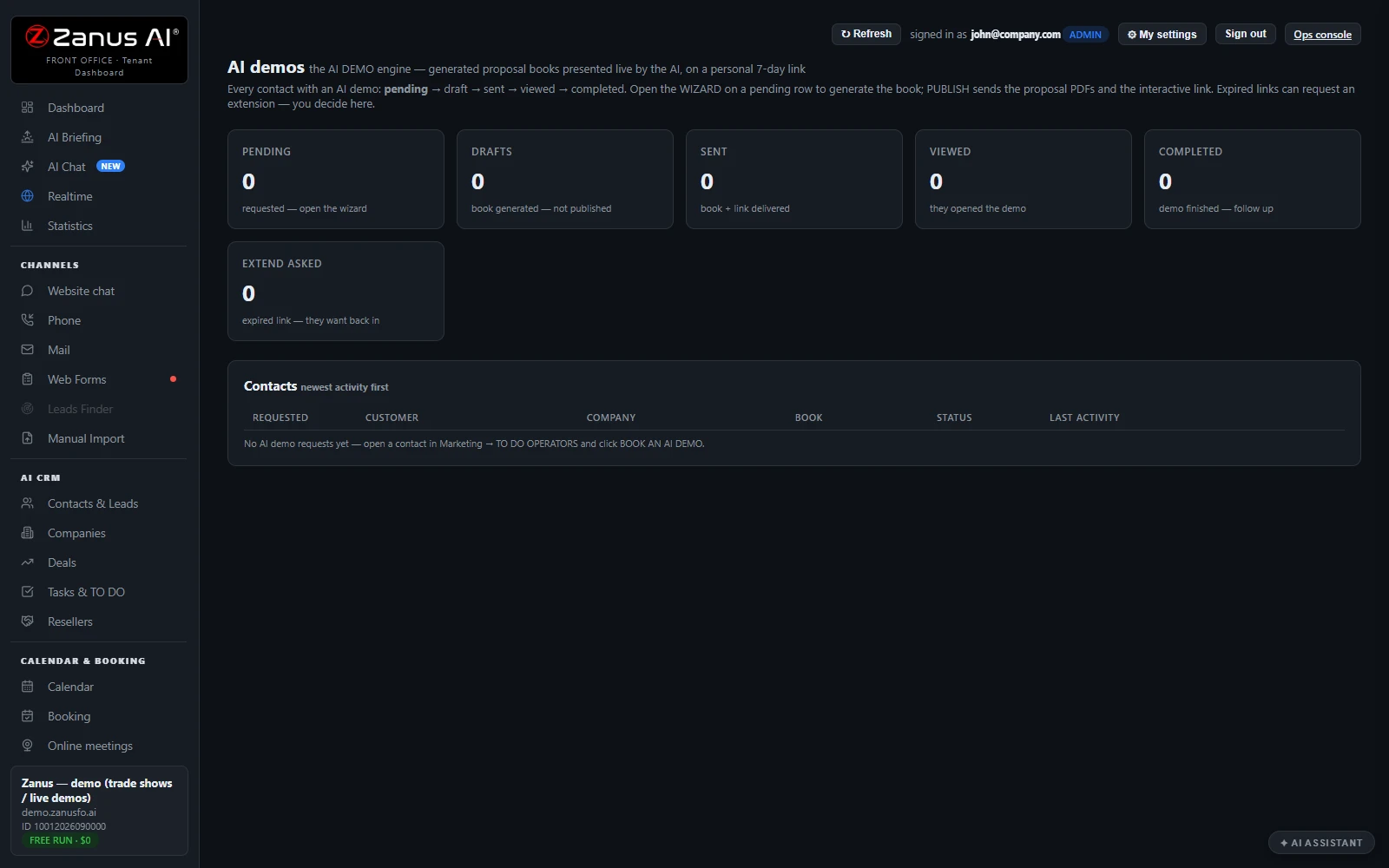Launch the AI Assistant button
The width and height of the screenshot is (1389, 868).
point(1321,843)
